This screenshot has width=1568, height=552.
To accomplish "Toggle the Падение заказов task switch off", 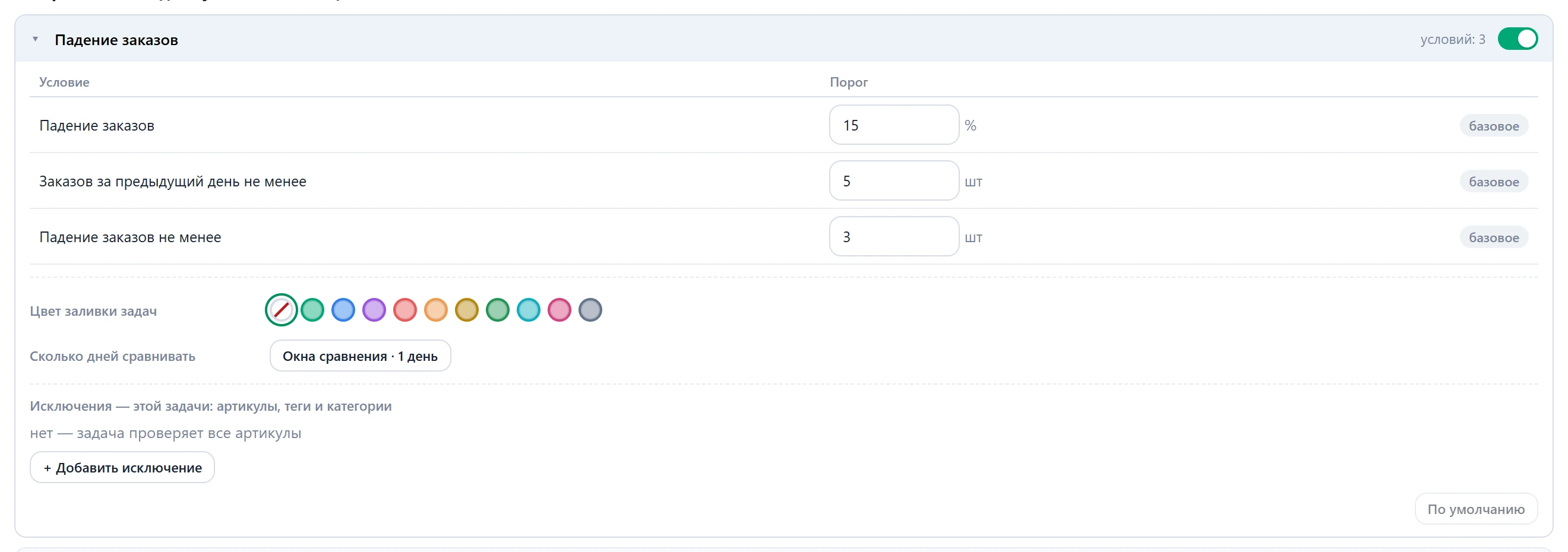I will (x=1518, y=39).
